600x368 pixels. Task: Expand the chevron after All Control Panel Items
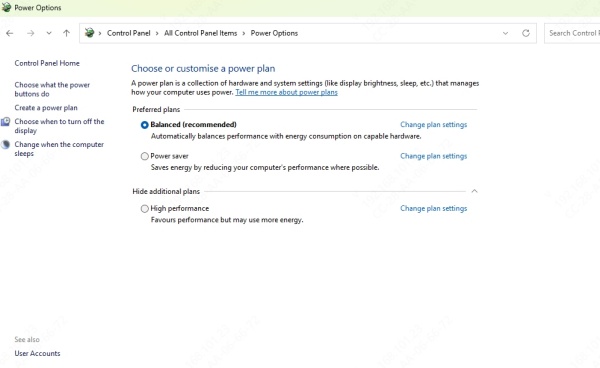[x=244, y=33]
